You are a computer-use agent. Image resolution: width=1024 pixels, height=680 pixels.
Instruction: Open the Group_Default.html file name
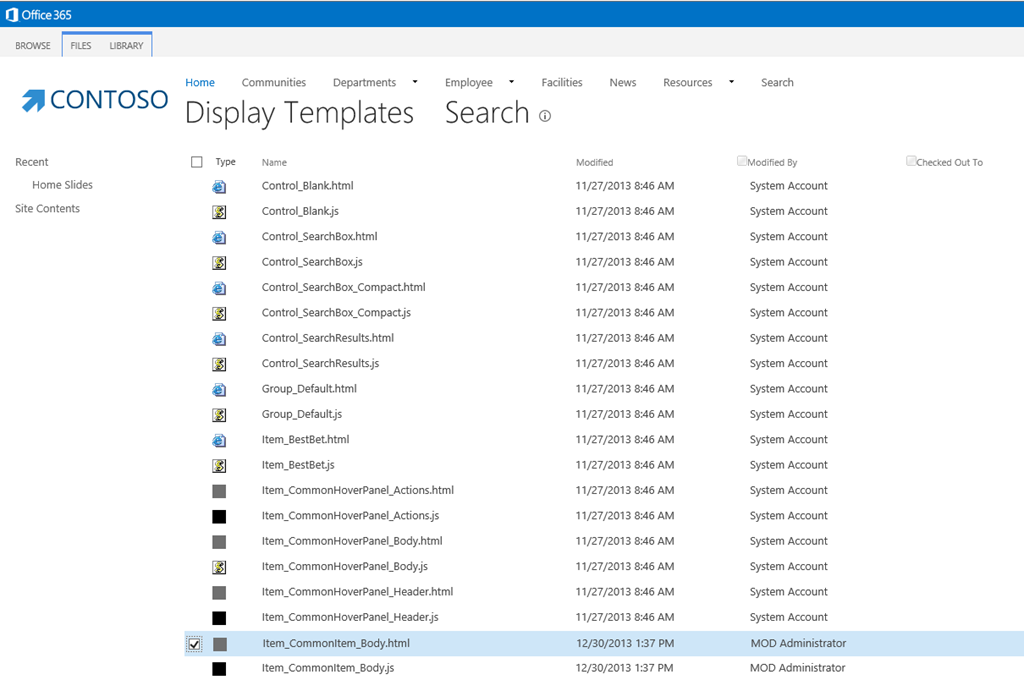(x=310, y=389)
